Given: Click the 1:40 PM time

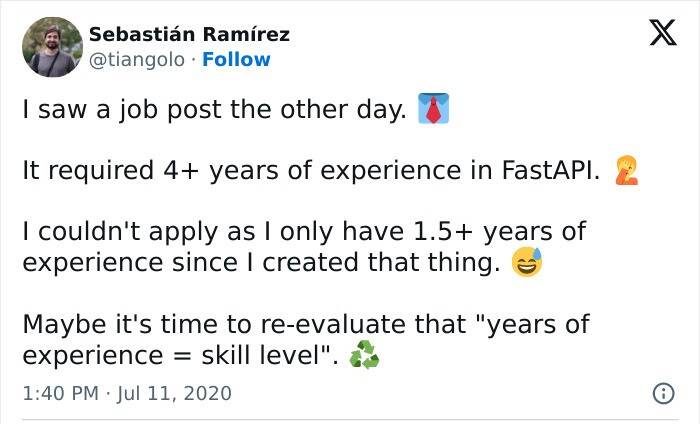Looking at the screenshot, I should point(59,394).
